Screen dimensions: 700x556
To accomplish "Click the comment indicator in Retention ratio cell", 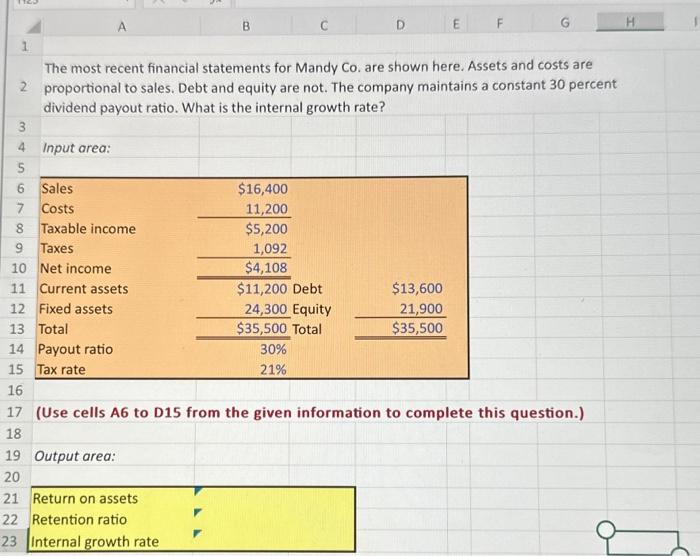I will tap(197, 512).
